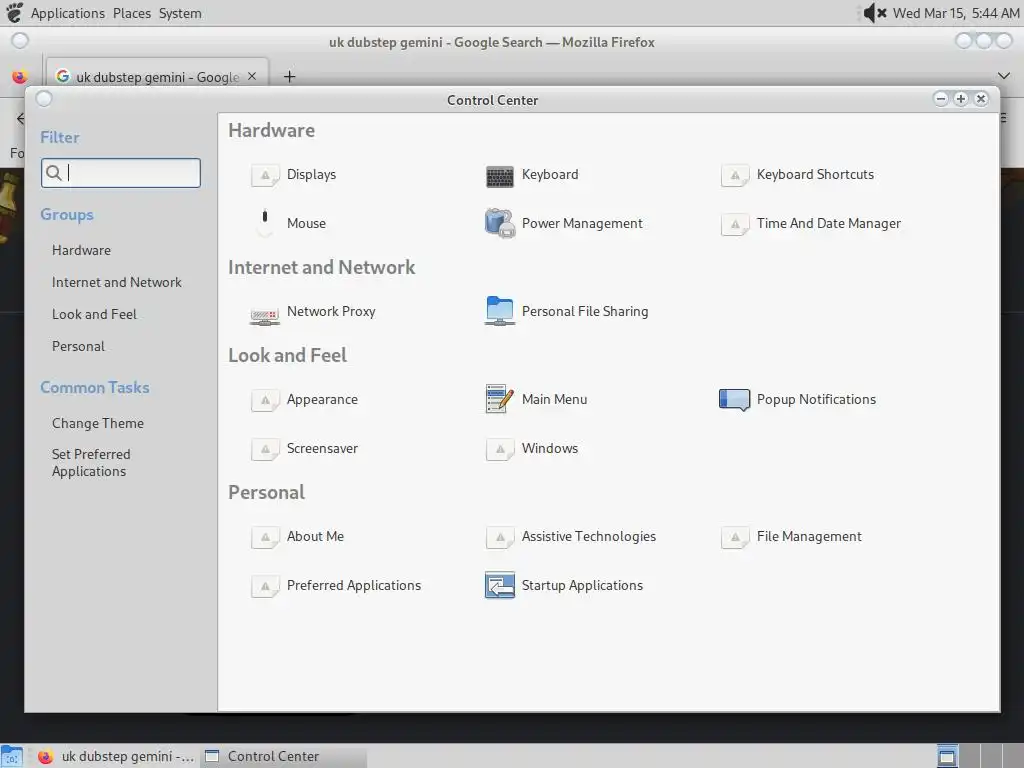Jump to Look and Feel group
Viewport: 1024px width, 768px height.
(x=94, y=314)
